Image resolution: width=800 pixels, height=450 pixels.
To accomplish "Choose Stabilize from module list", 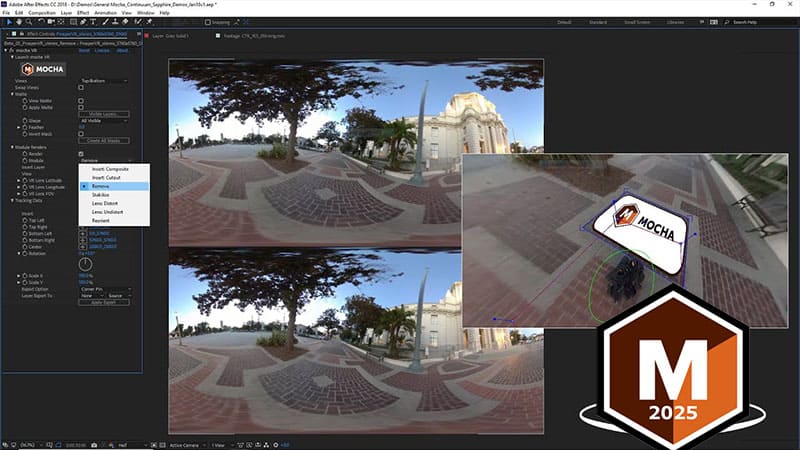I will point(114,195).
